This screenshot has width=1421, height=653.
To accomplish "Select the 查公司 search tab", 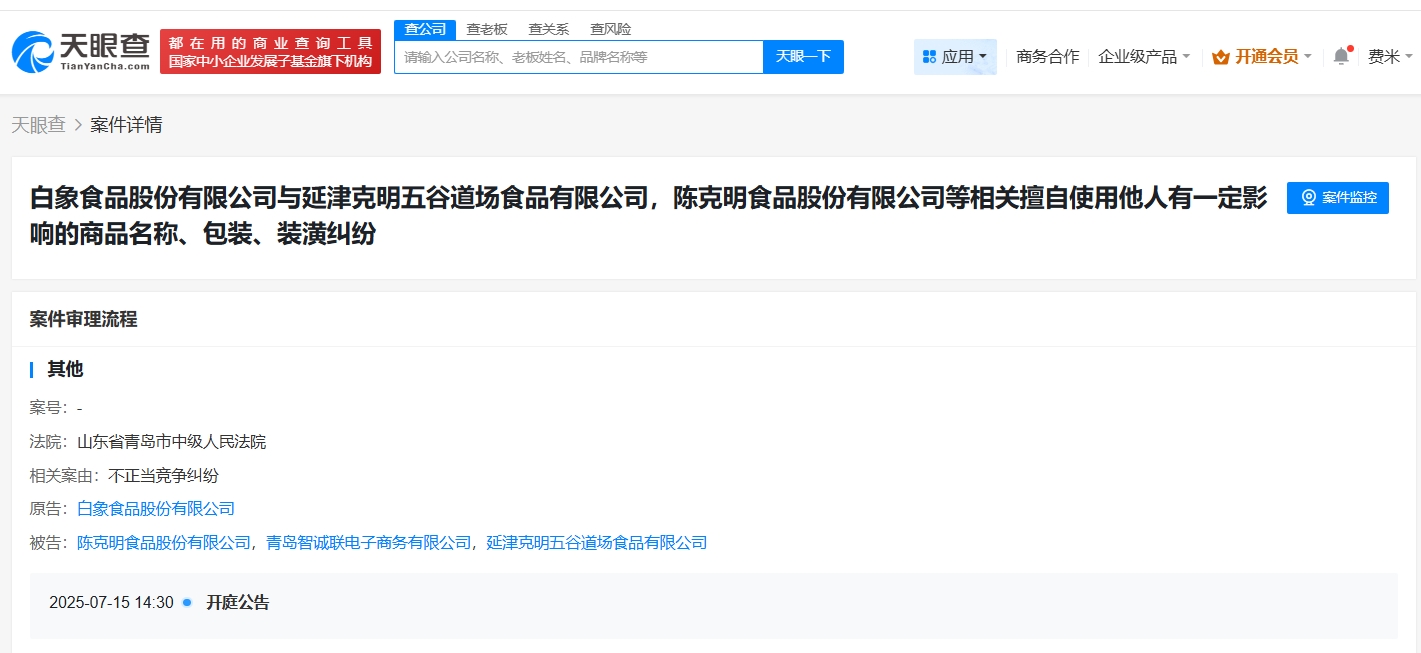I will [x=425, y=30].
